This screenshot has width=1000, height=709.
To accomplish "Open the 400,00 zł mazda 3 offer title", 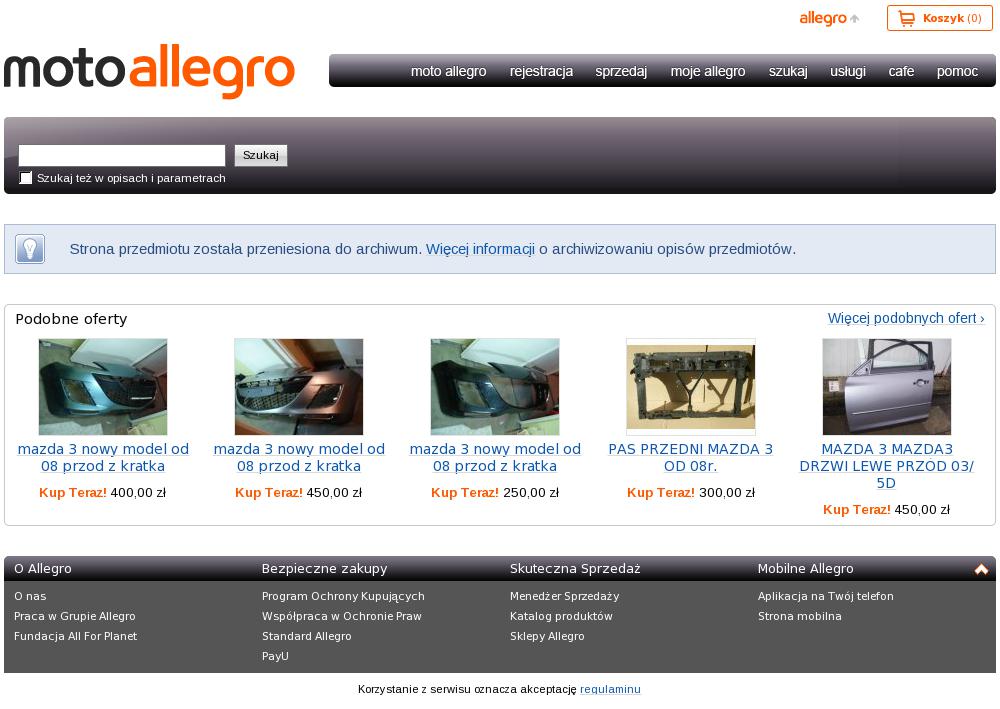I will (103, 458).
